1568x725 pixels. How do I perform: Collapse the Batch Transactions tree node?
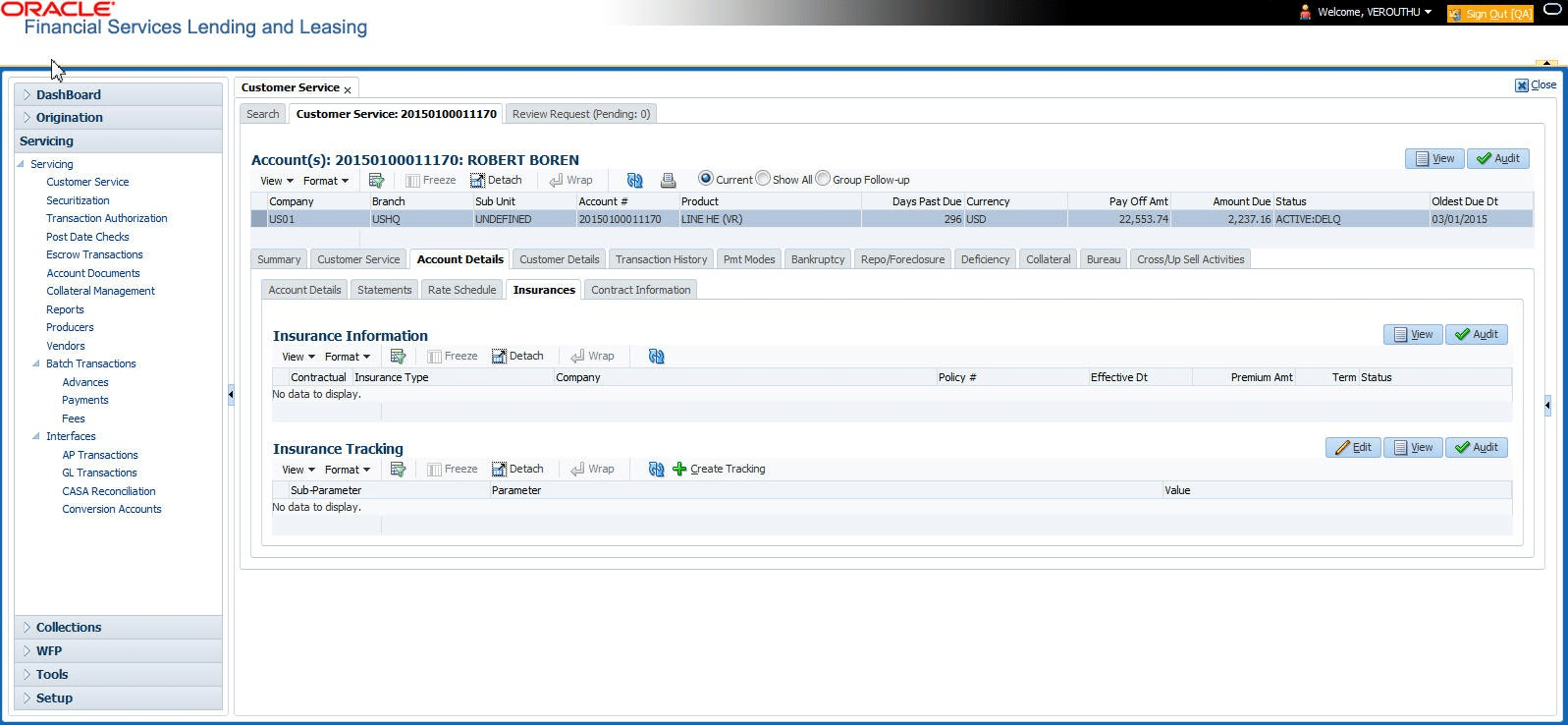point(36,363)
